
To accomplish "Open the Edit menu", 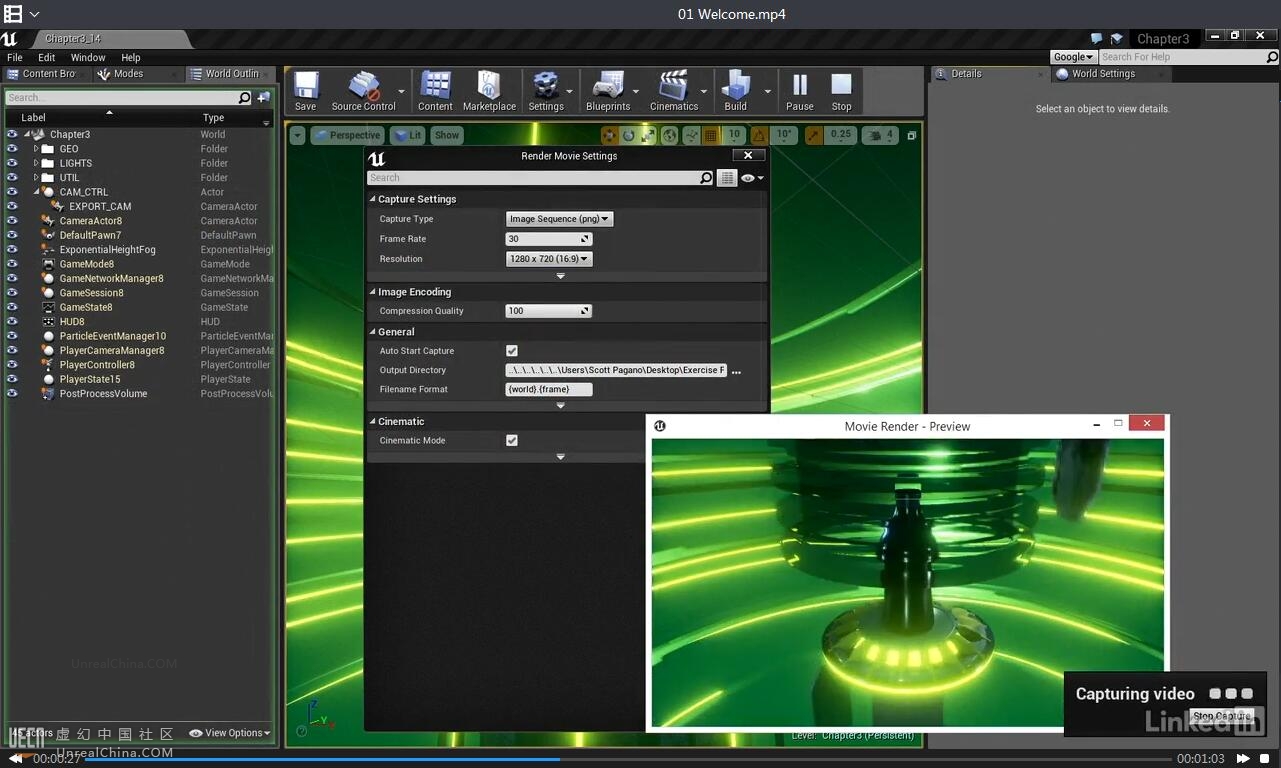I will click(47, 57).
